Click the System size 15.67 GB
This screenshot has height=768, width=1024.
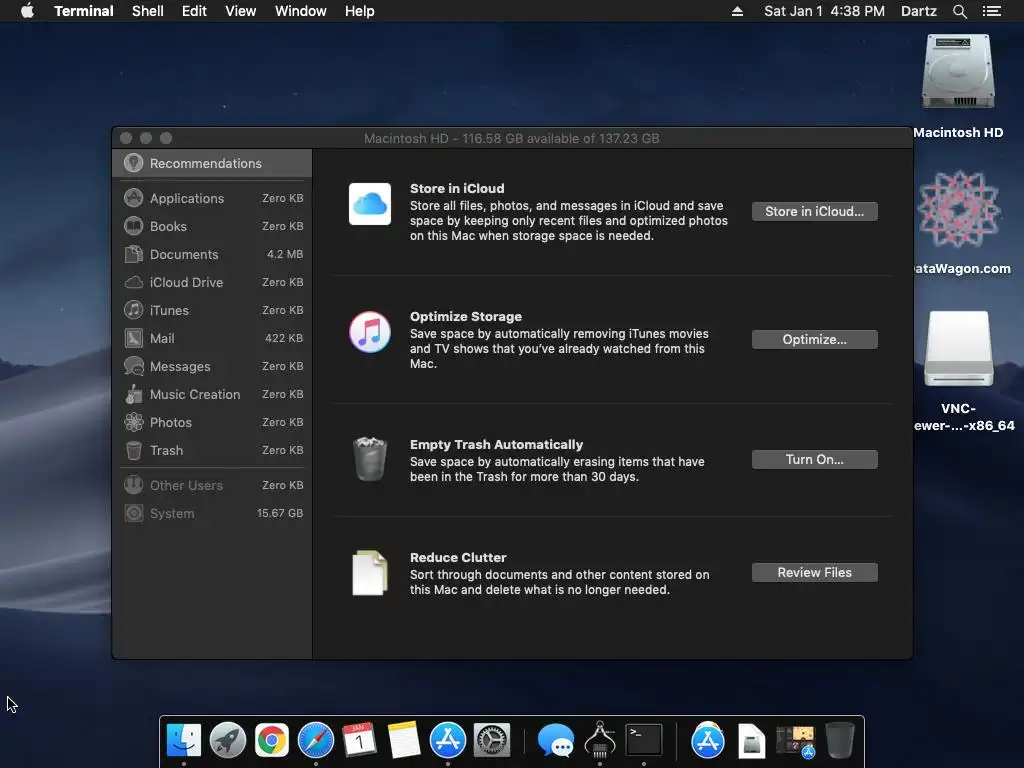(280, 513)
